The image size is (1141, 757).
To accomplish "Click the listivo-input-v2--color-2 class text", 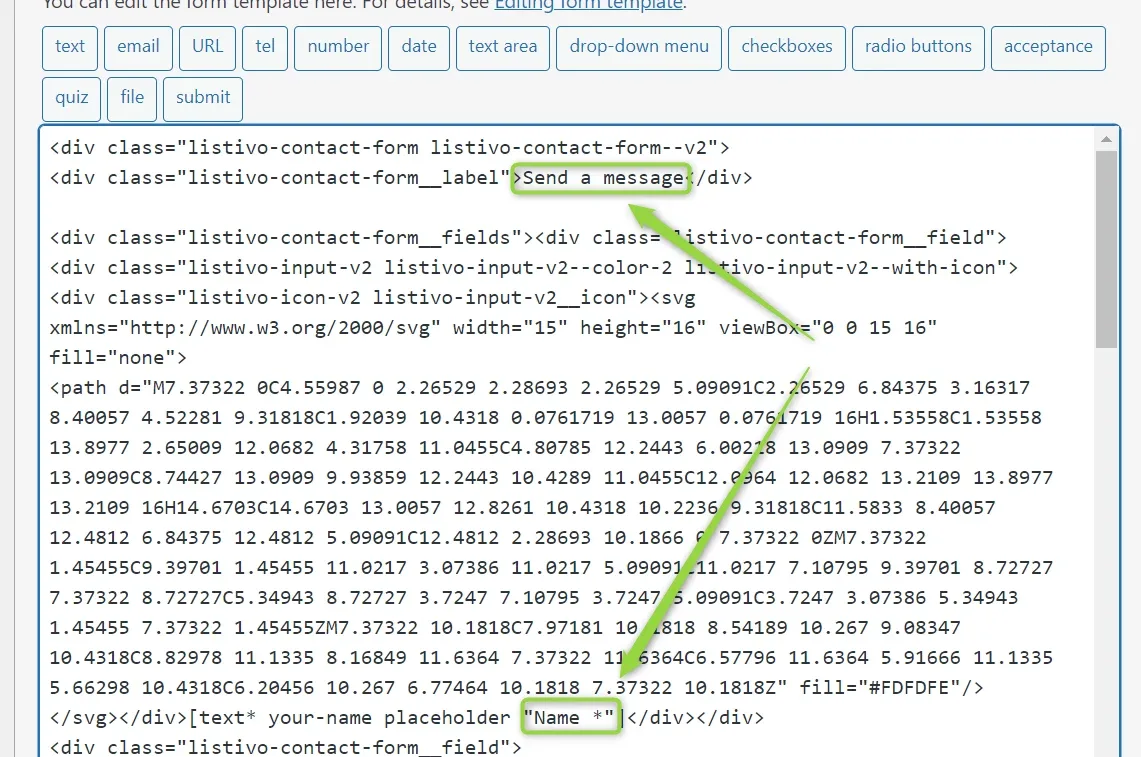I will pos(528,268).
